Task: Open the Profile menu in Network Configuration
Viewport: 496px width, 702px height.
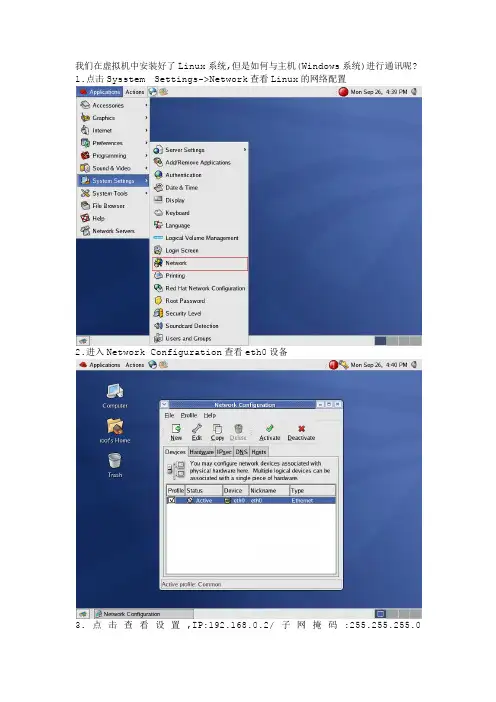Action: pyautogui.click(x=188, y=415)
